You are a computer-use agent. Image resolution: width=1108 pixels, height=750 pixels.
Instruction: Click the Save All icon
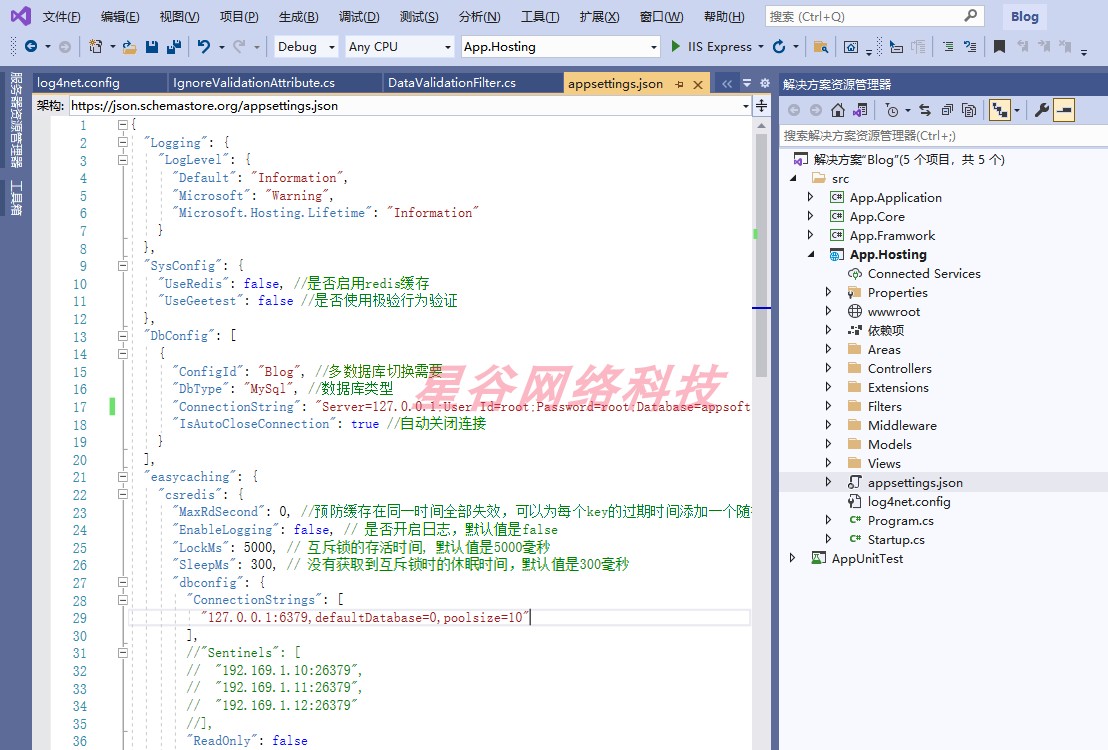coord(174,47)
